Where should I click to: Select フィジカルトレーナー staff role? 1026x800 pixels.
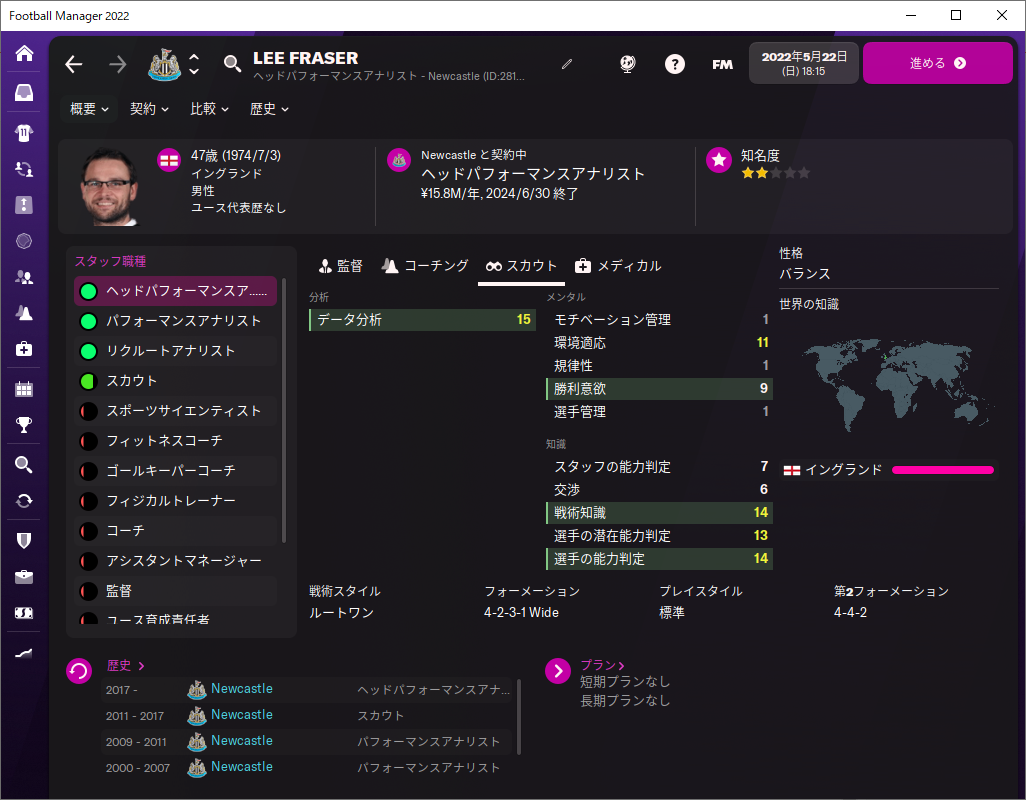(175, 501)
